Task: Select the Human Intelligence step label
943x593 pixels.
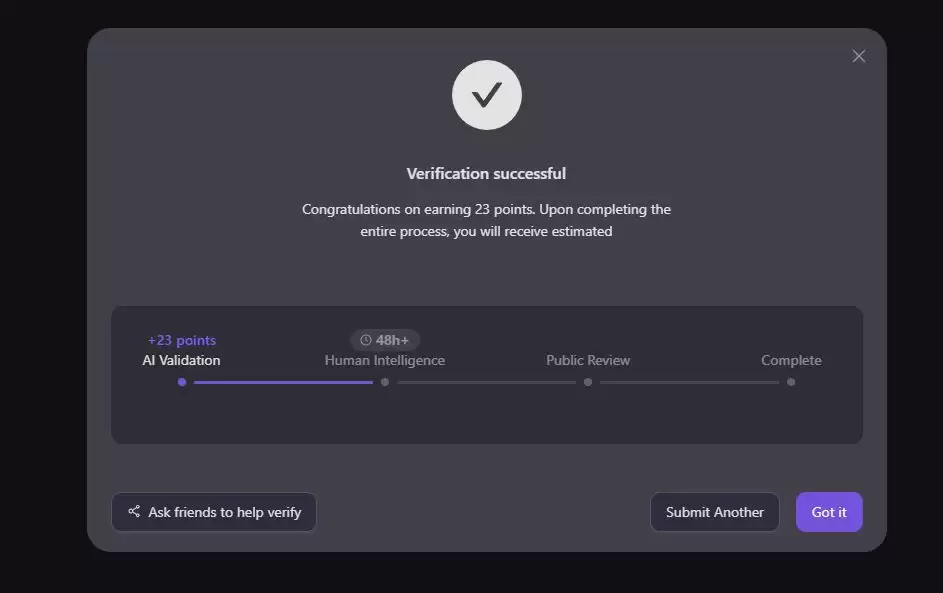Action: [x=385, y=360]
